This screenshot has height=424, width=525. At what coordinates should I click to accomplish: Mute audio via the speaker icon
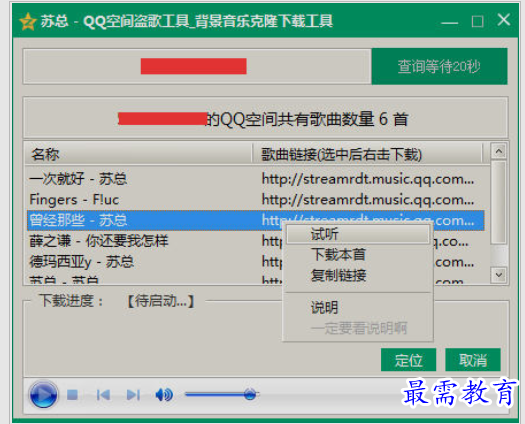164,395
